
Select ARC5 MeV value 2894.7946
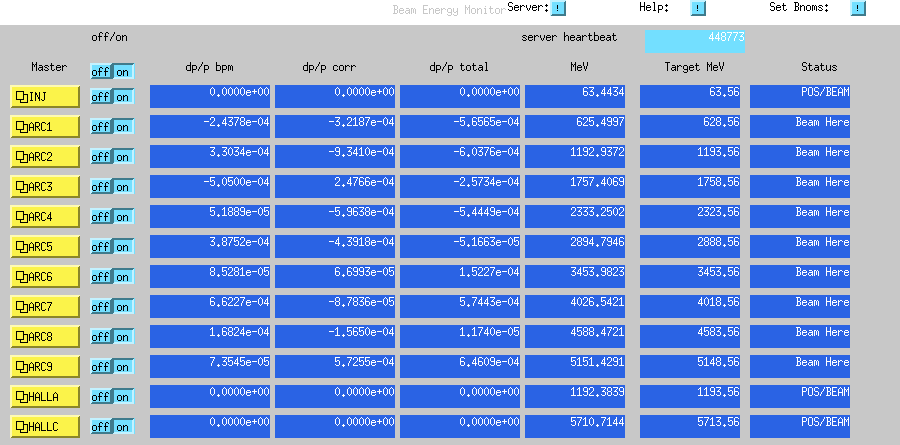[x=575, y=246]
